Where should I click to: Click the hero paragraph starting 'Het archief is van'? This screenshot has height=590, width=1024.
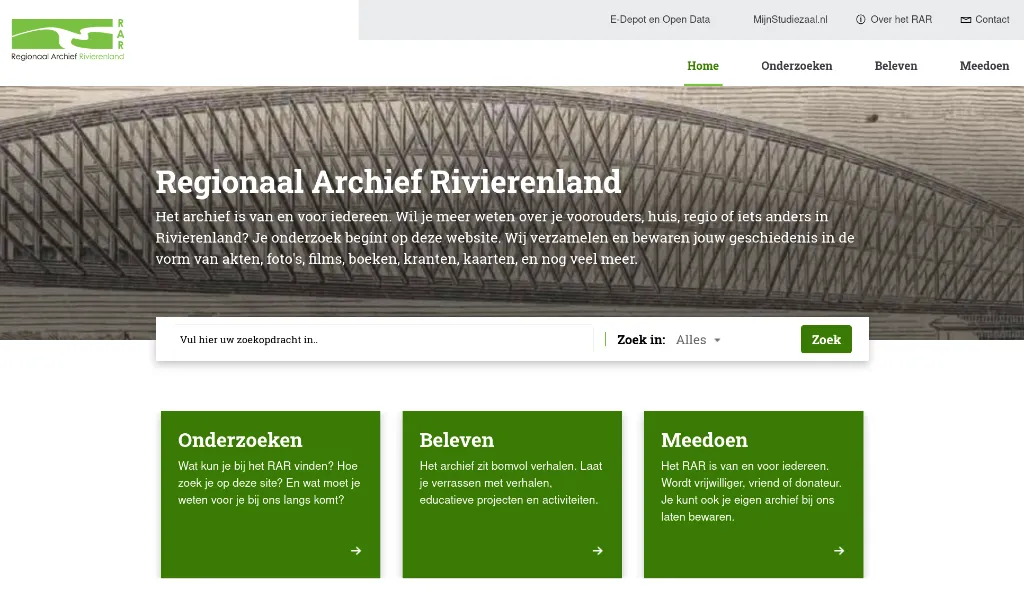(505, 237)
